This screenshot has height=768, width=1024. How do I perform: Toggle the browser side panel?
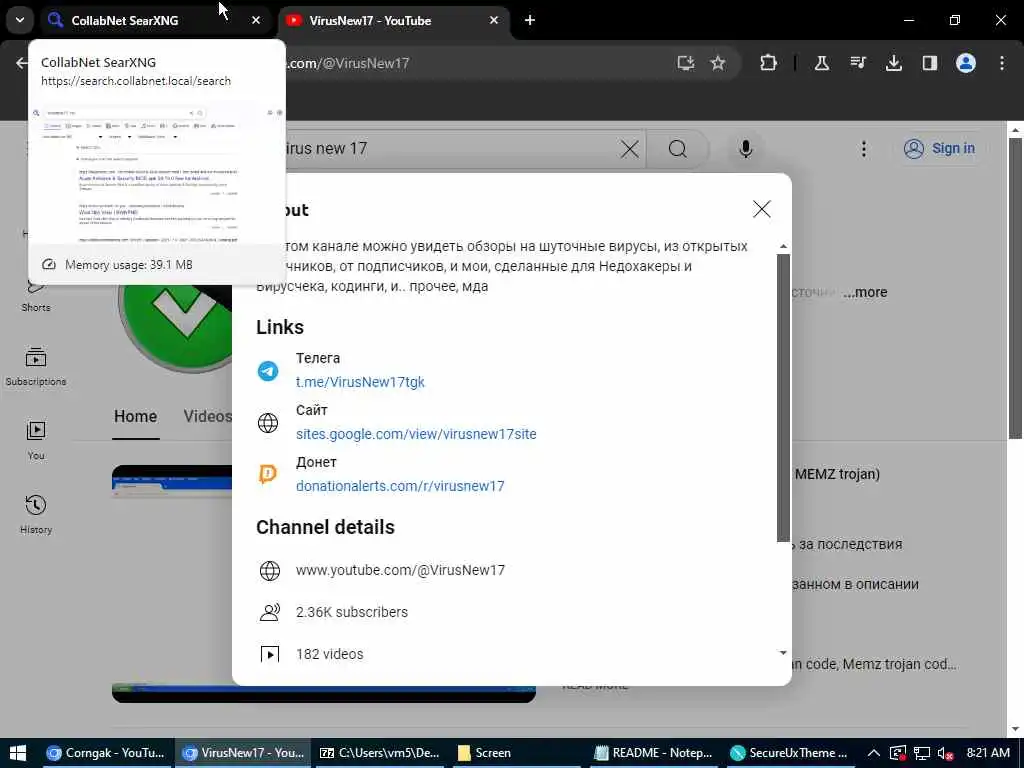[x=929, y=63]
